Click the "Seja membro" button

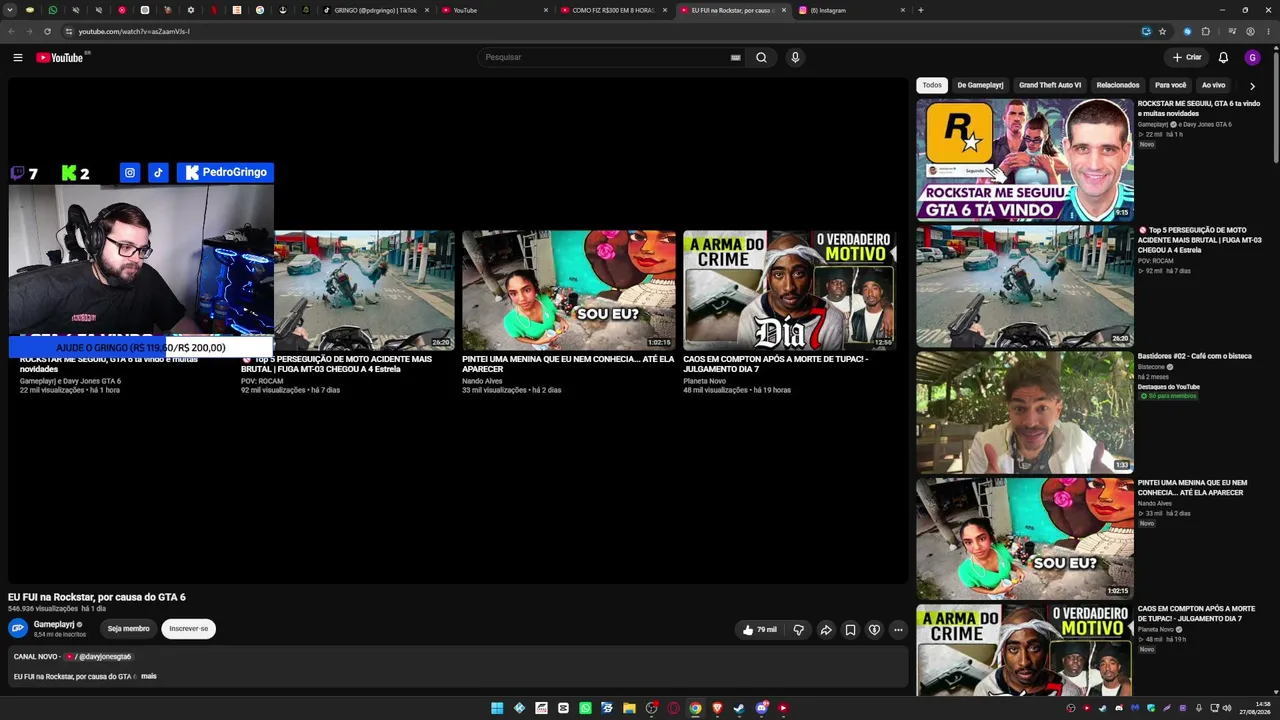(x=129, y=629)
